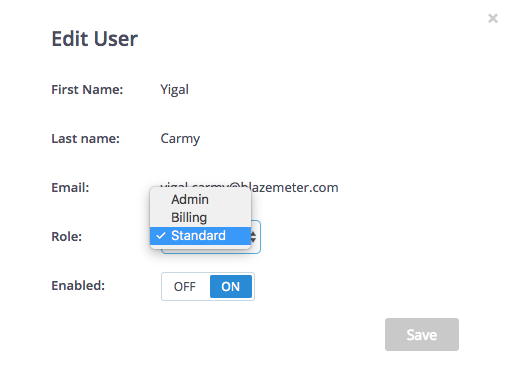Image resolution: width=510 pixels, height=366 pixels.
Task: Click the Role dropdown up-down arrows
Action: click(x=254, y=237)
